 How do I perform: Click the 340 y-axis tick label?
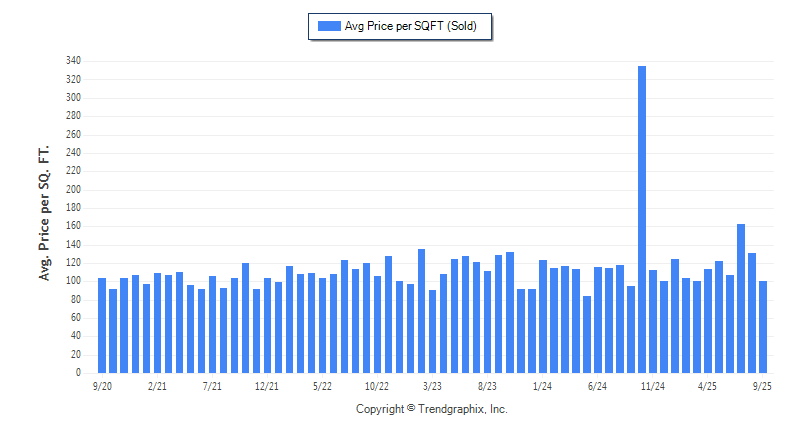[74, 61]
